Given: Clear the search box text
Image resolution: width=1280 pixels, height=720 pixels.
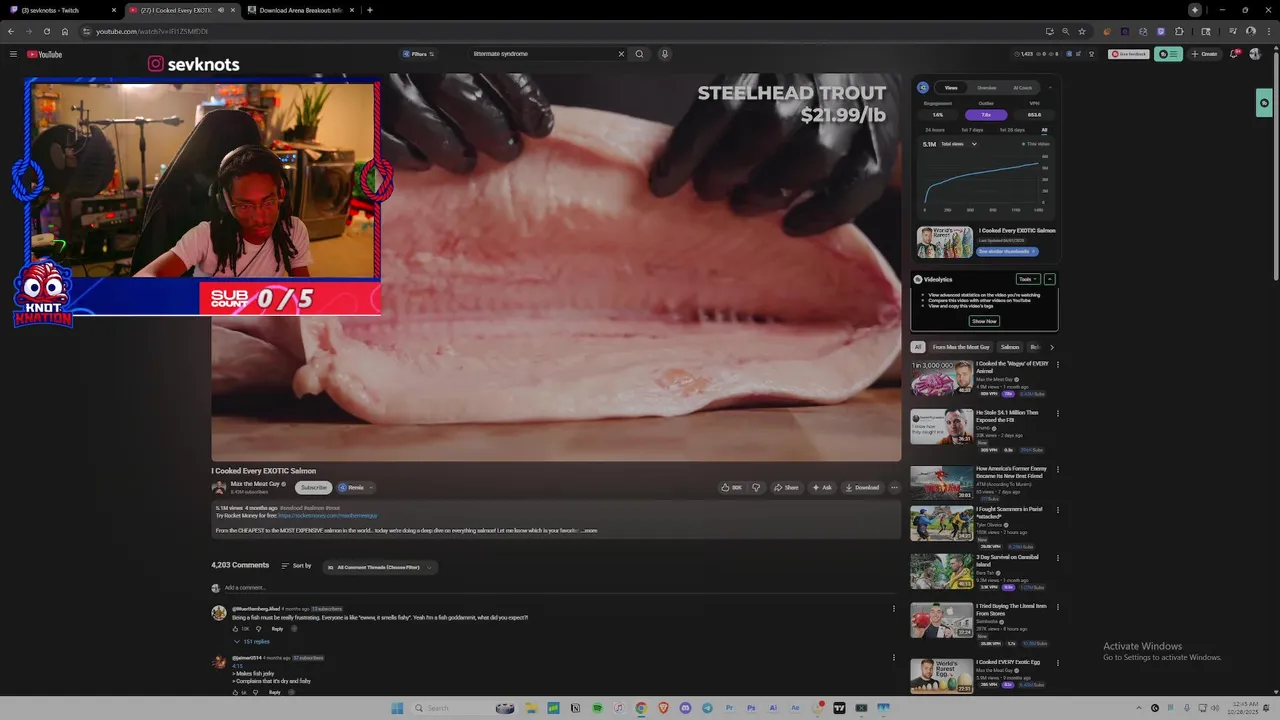Looking at the screenshot, I should tap(621, 54).
